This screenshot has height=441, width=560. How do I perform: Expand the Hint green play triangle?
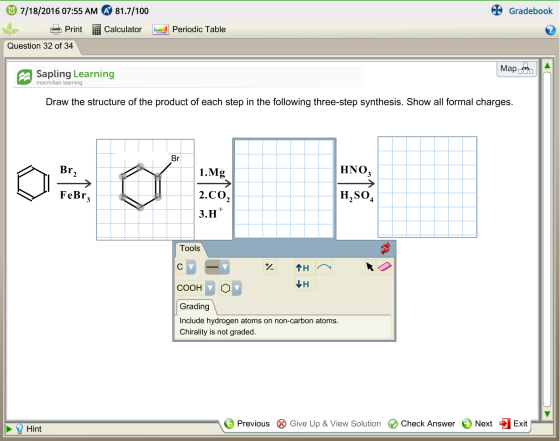click(x=9, y=429)
